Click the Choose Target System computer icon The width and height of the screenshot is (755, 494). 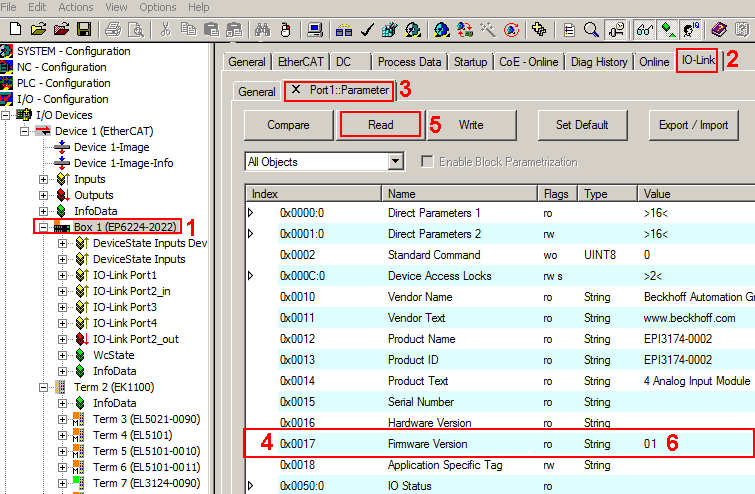point(315,30)
